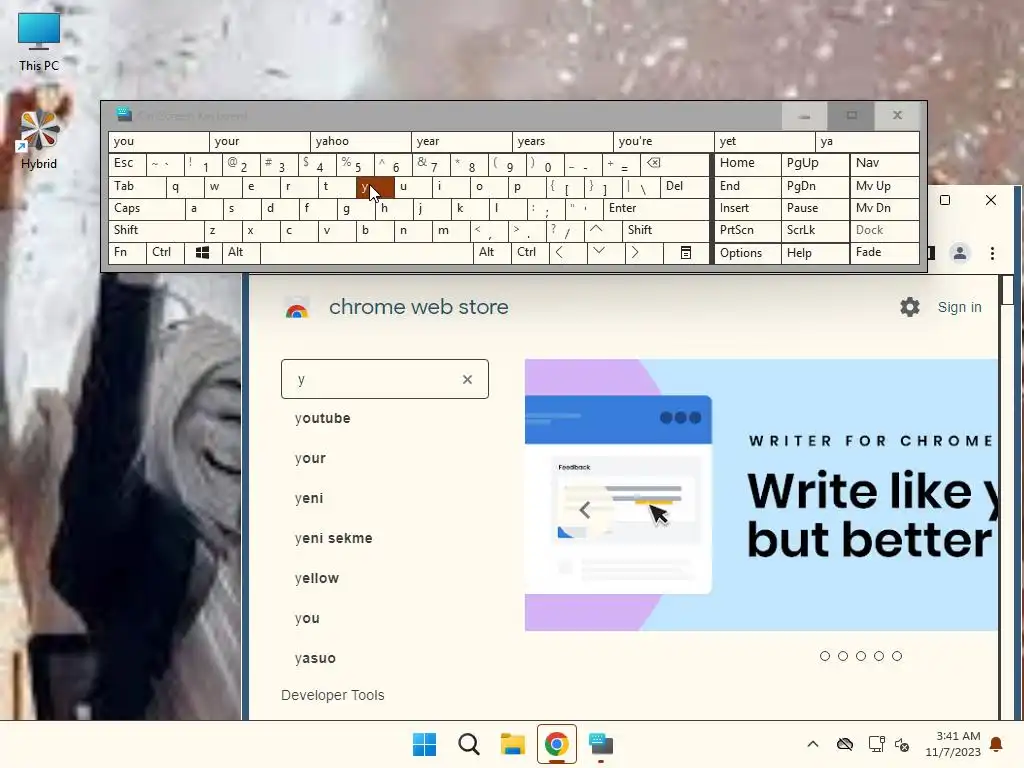
Task: Tap the Esc key
Action: tap(127, 163)
